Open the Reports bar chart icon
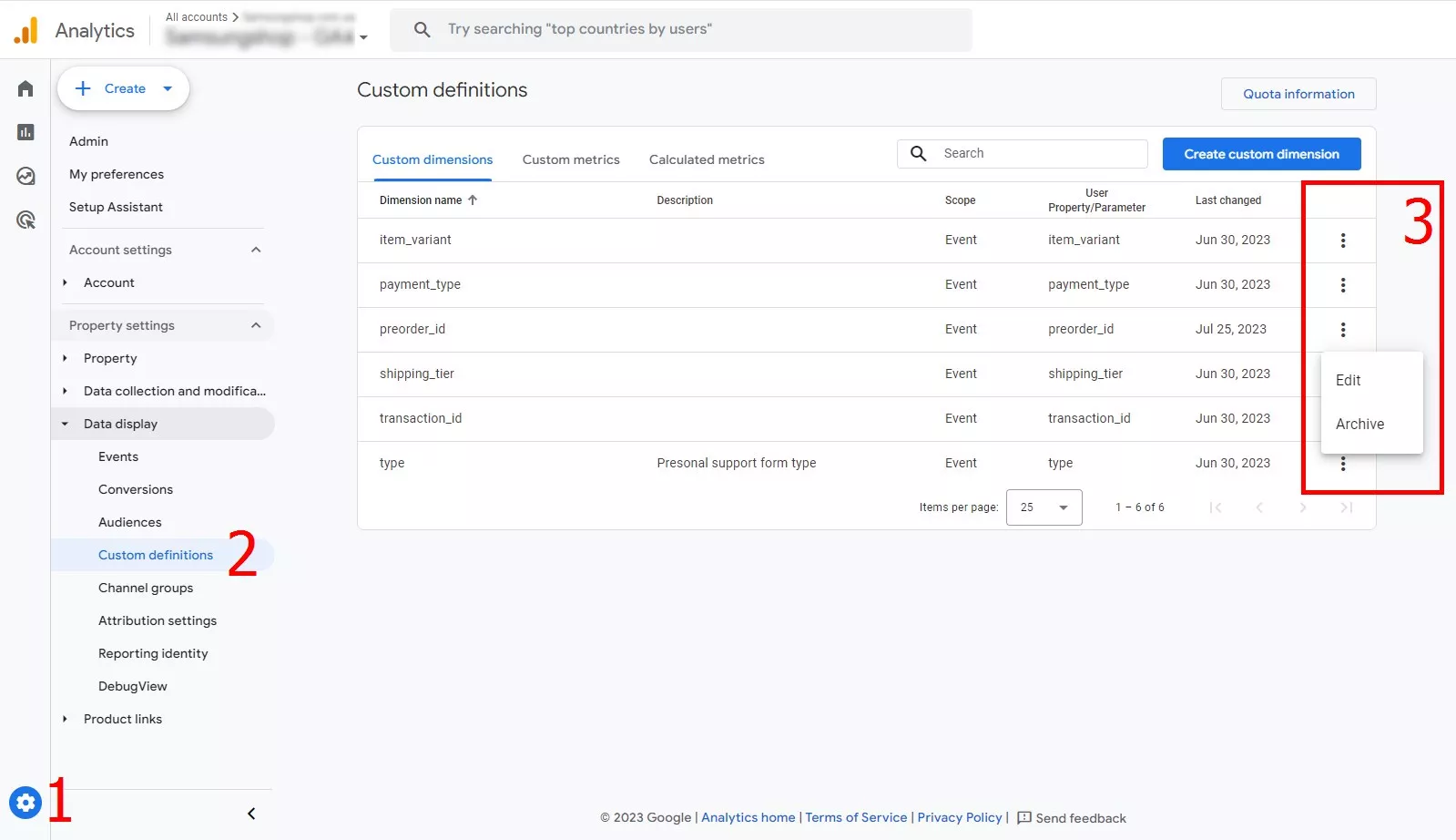The width and height of the screenshot is (1456, 840). [x=25, y=132]
